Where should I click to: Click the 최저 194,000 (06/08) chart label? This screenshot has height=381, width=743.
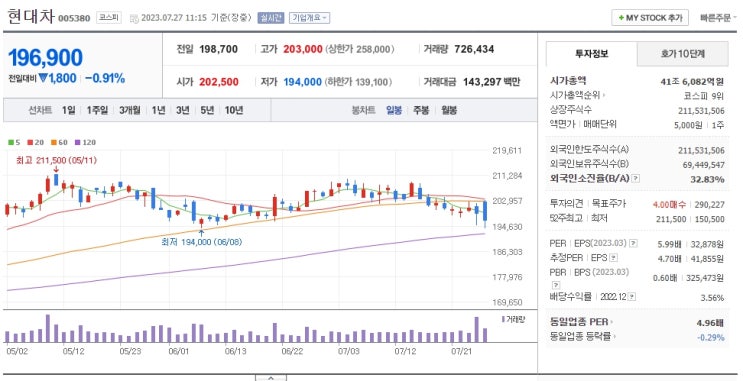pos(202,242)
